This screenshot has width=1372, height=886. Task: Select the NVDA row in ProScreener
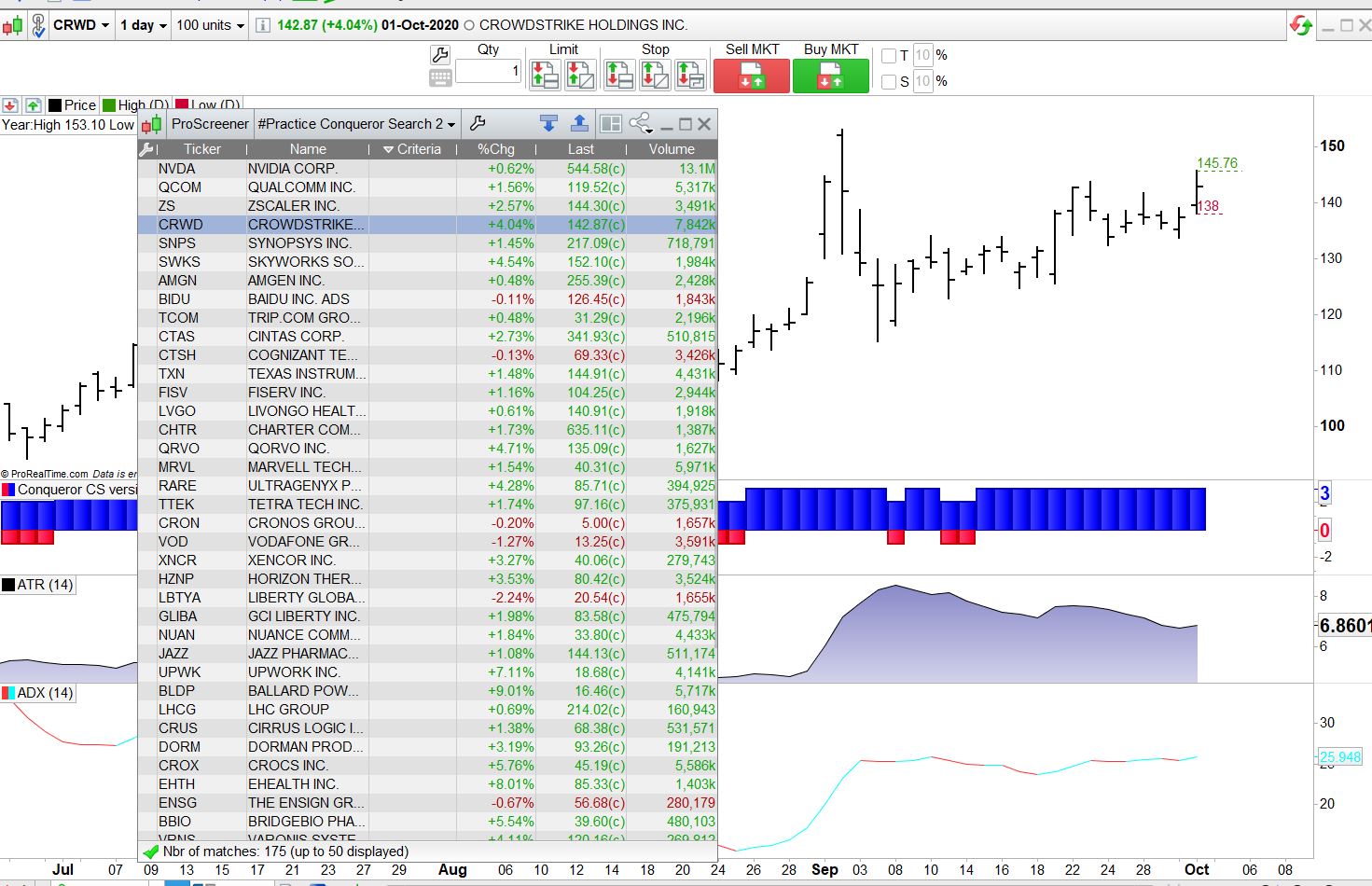pyautogui.click(x=428, y=169)
